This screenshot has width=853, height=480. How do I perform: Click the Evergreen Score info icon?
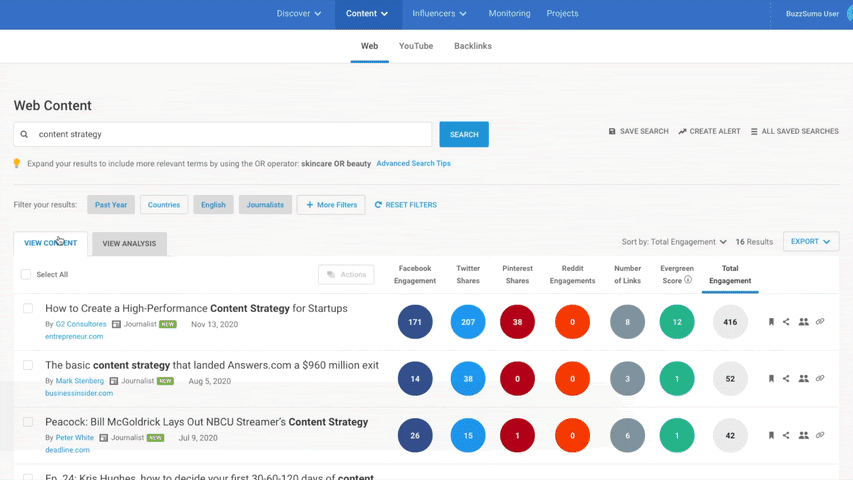(688, 281)
